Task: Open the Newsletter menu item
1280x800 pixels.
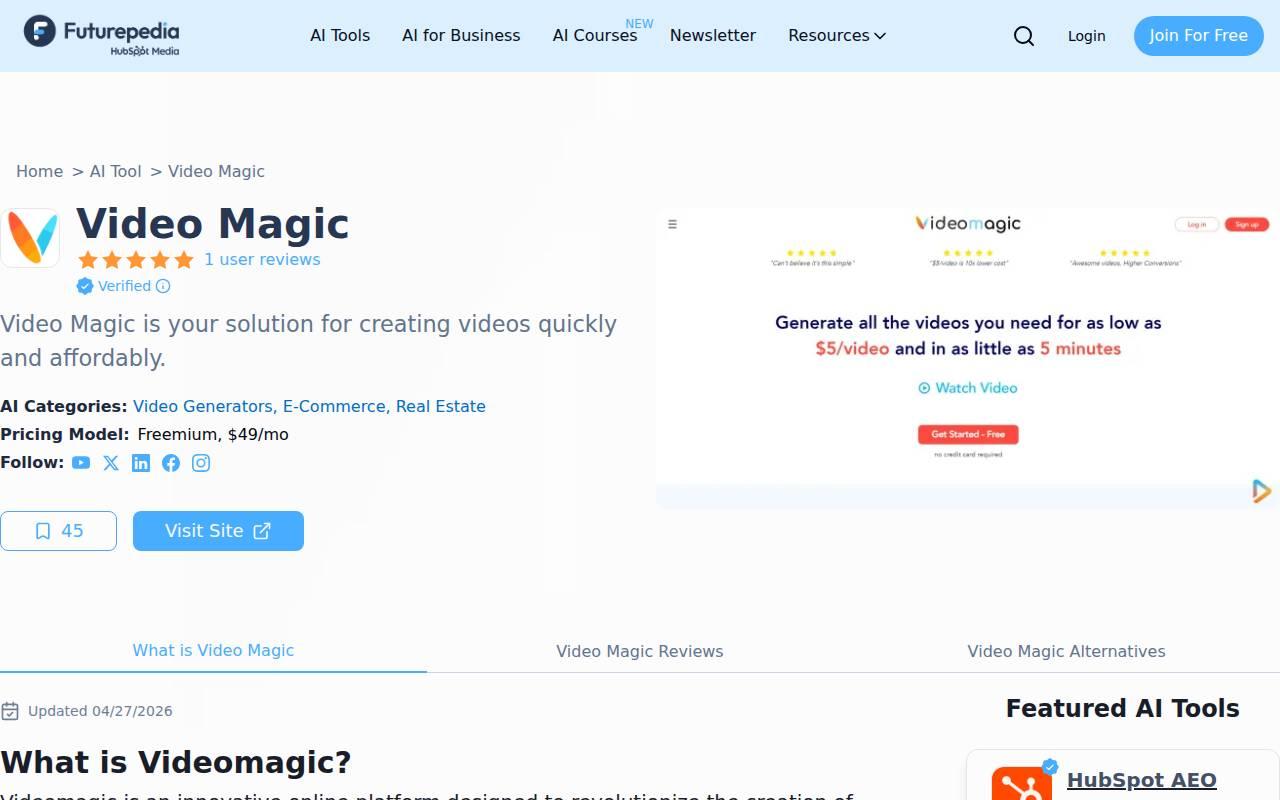Action: click(x=713, y=36)
